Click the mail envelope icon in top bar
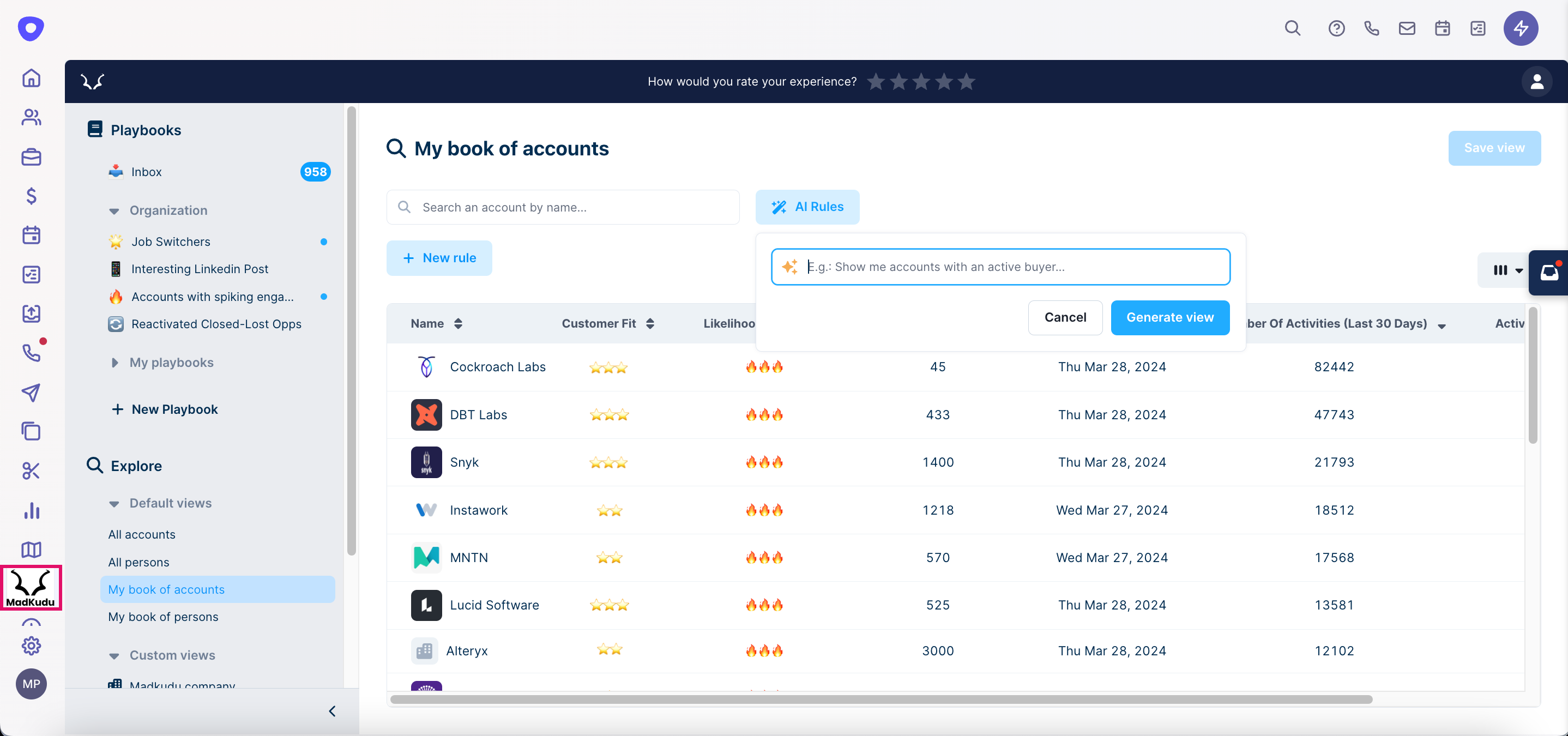Screen dimensions: 1568x736 tap(1407, 28)
